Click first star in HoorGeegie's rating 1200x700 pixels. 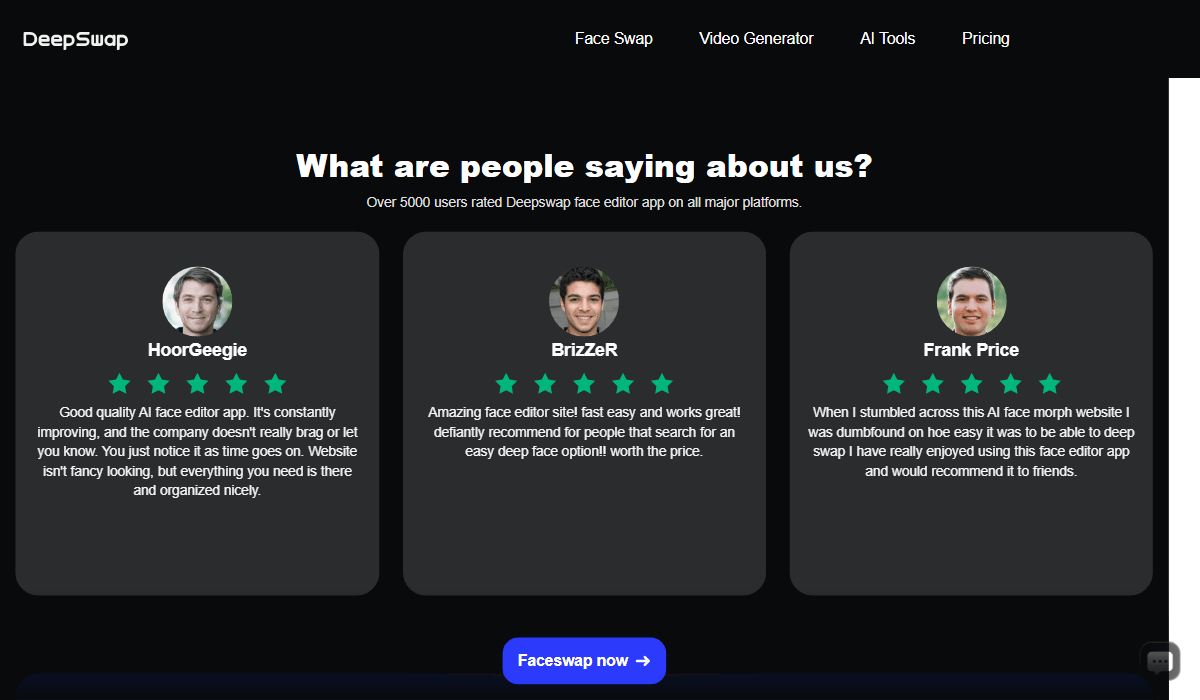click(x=119, y=383)
